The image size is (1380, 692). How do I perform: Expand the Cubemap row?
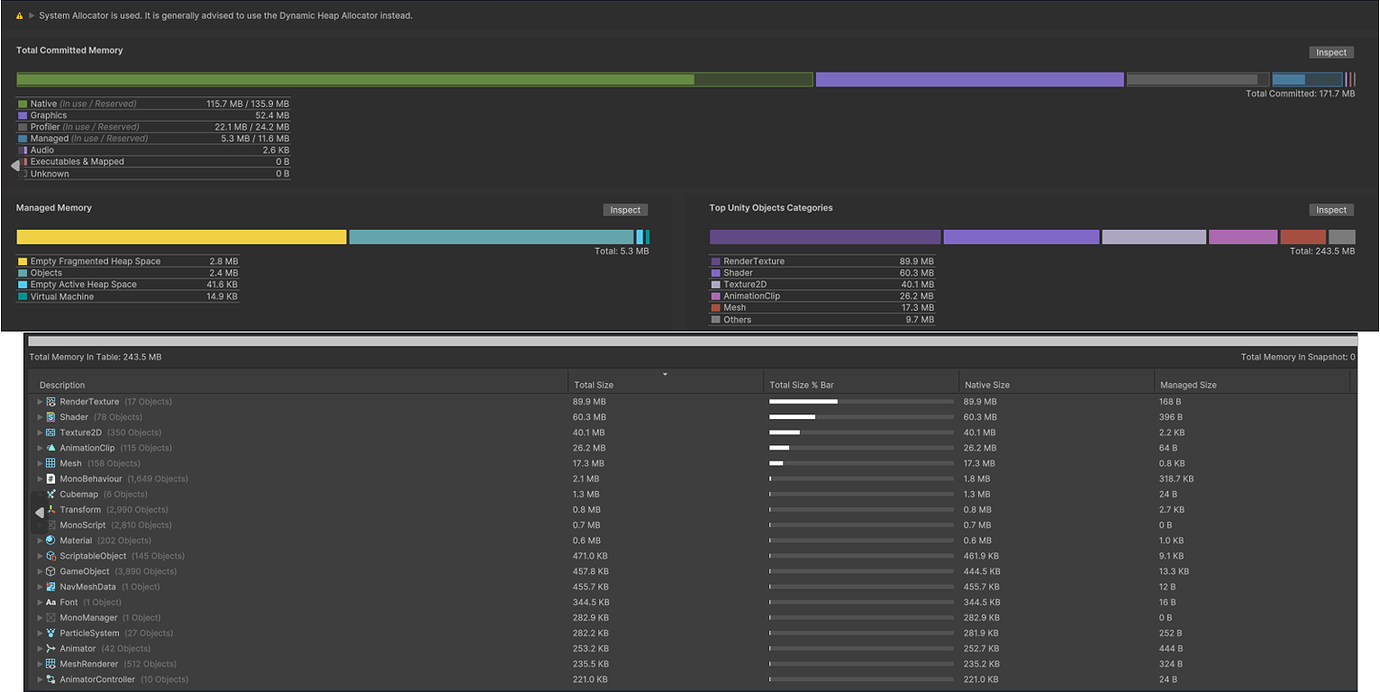point(40,494)
